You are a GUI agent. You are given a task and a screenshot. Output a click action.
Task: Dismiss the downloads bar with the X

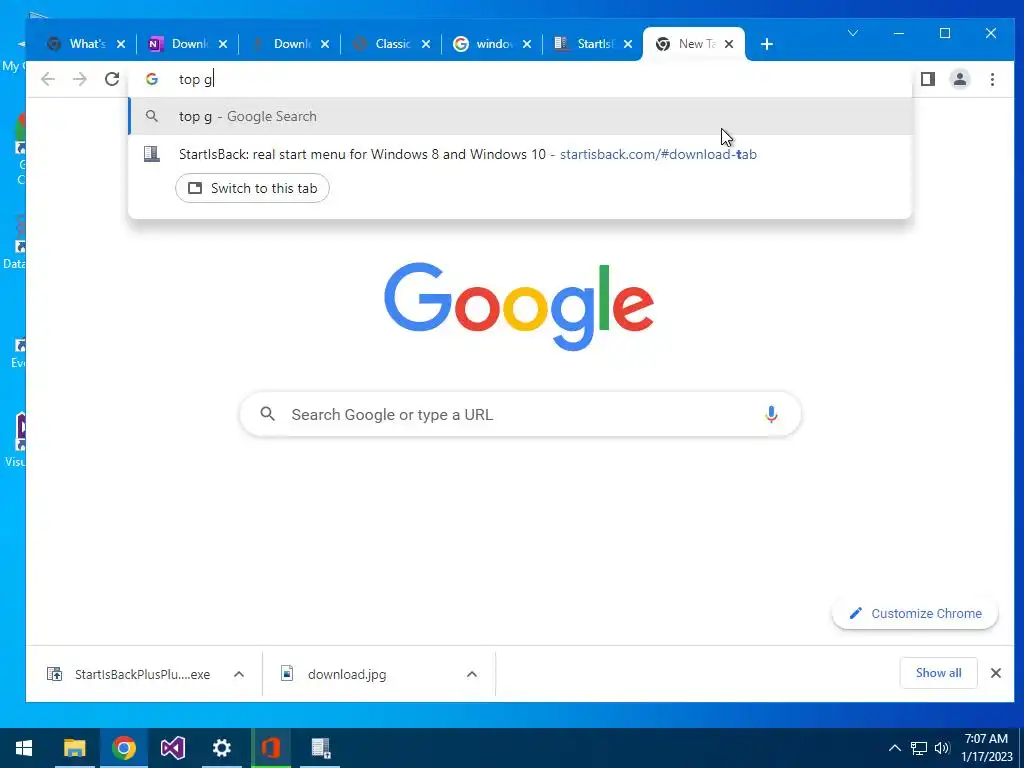point(995,673)
